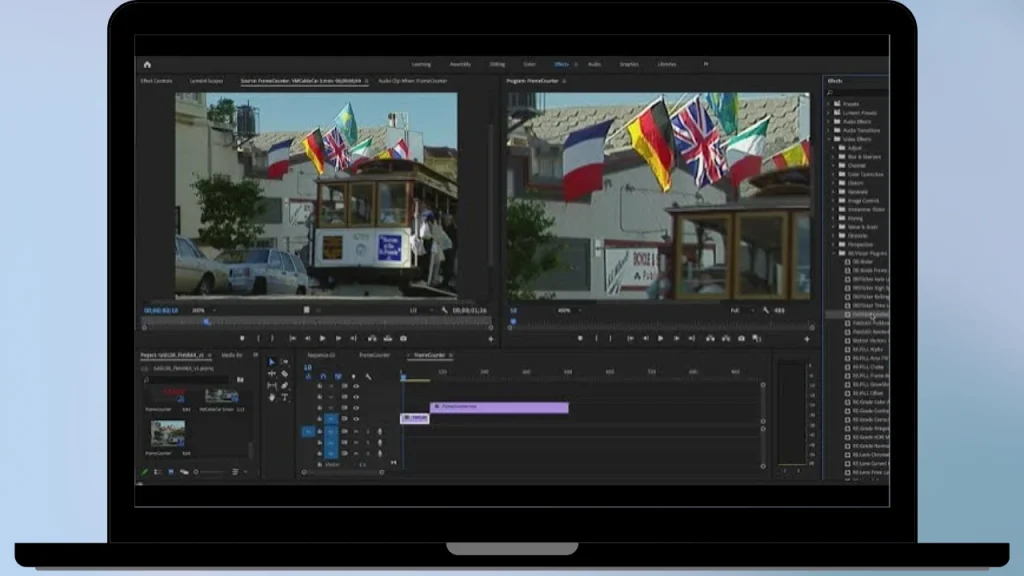The width and height of the screenshot is (1024, 576).
Task: Toggle Snap in the timeline
Action: 323,377
